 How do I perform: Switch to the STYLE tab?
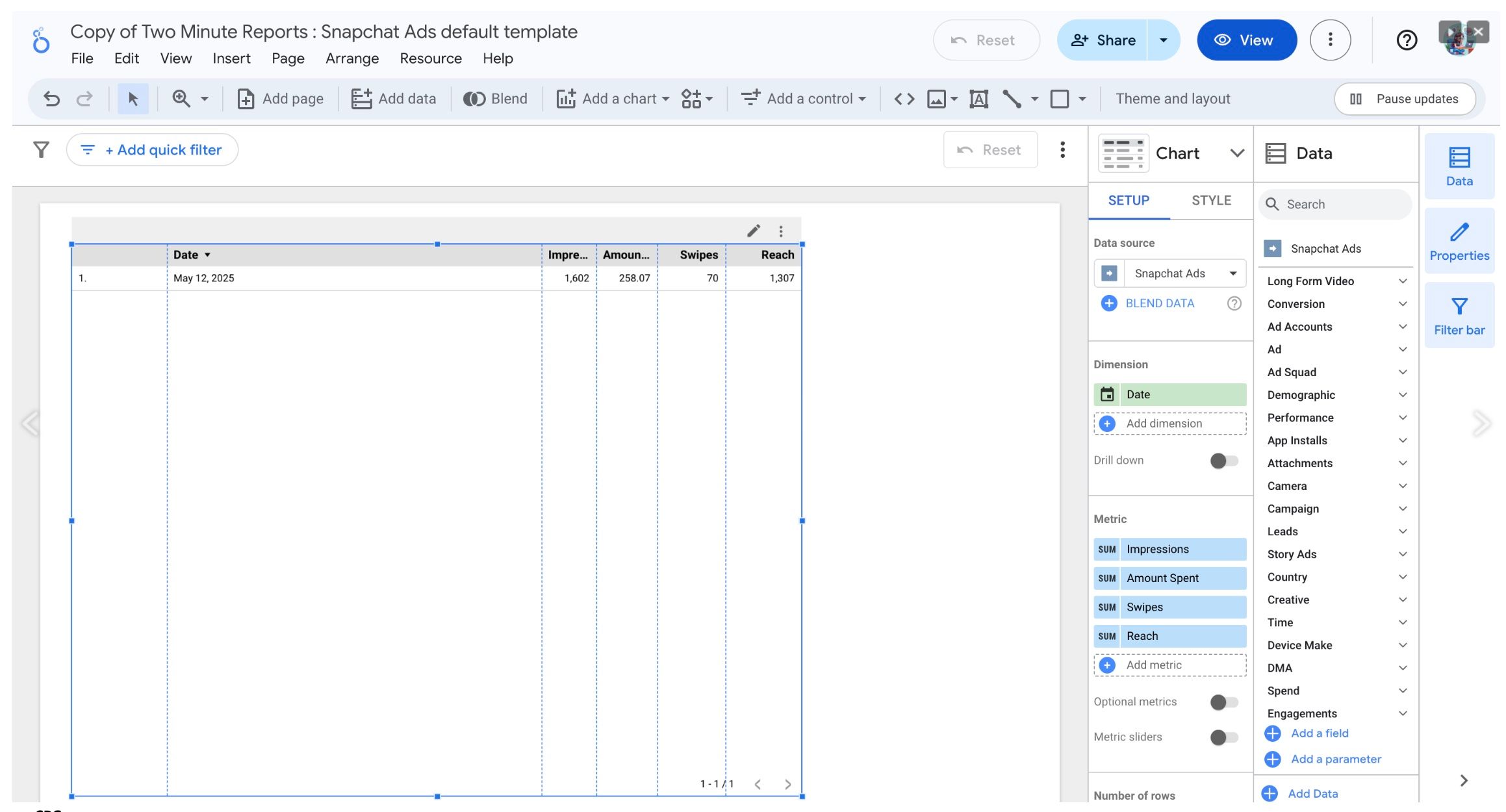click(1210, 201)
